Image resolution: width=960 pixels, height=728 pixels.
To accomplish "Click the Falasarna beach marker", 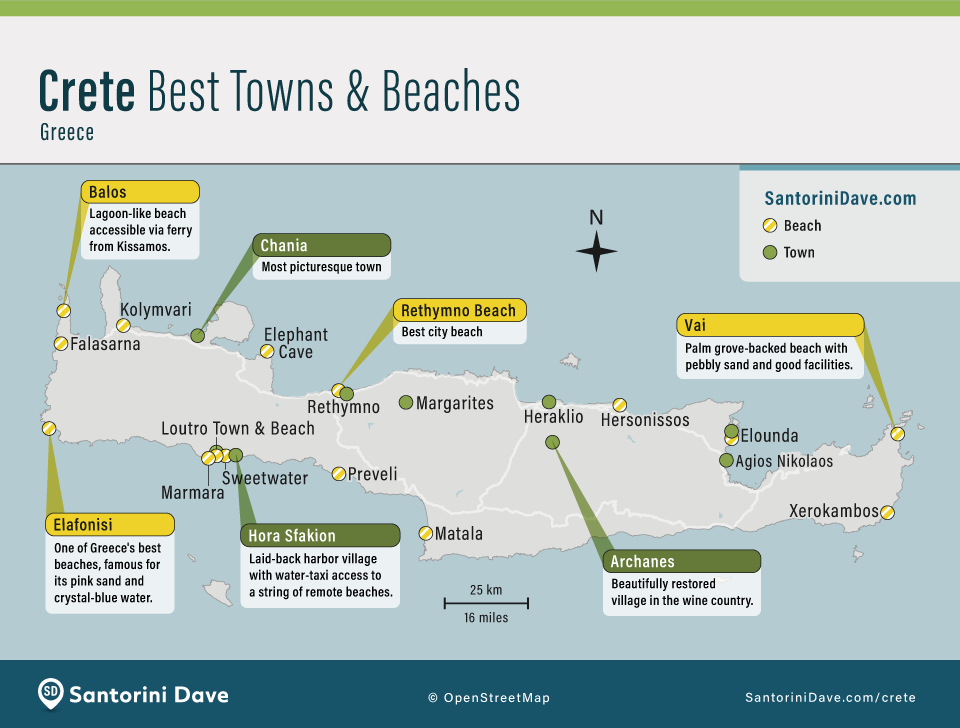I will pyautogui.click(x=59, y=345).
